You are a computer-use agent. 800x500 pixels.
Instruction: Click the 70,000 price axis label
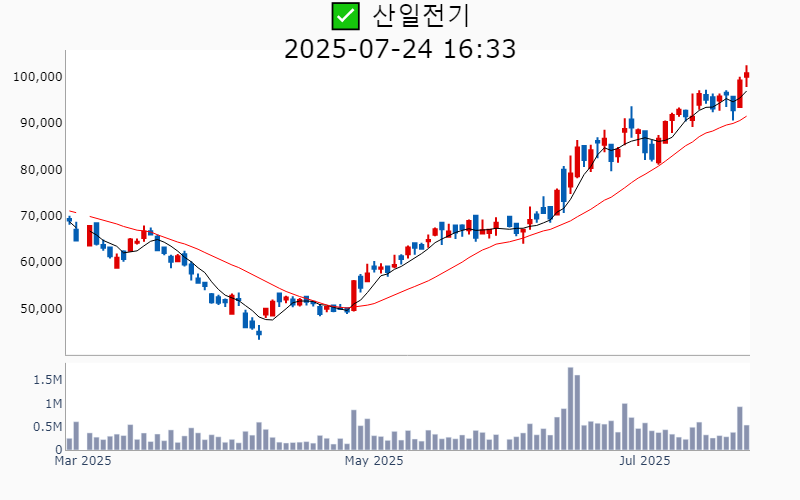click(41, 216)
